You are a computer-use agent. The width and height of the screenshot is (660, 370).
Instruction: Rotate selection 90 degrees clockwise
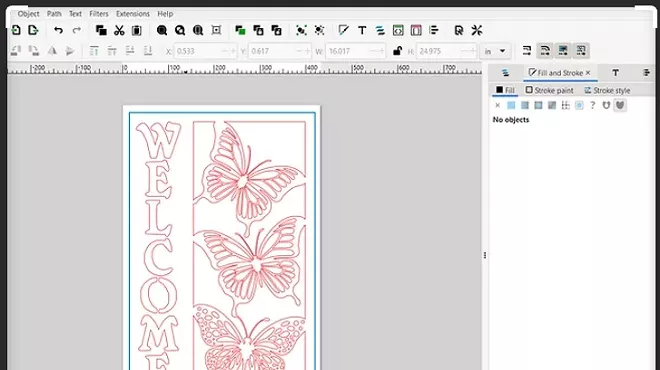(x=34, y=51)
